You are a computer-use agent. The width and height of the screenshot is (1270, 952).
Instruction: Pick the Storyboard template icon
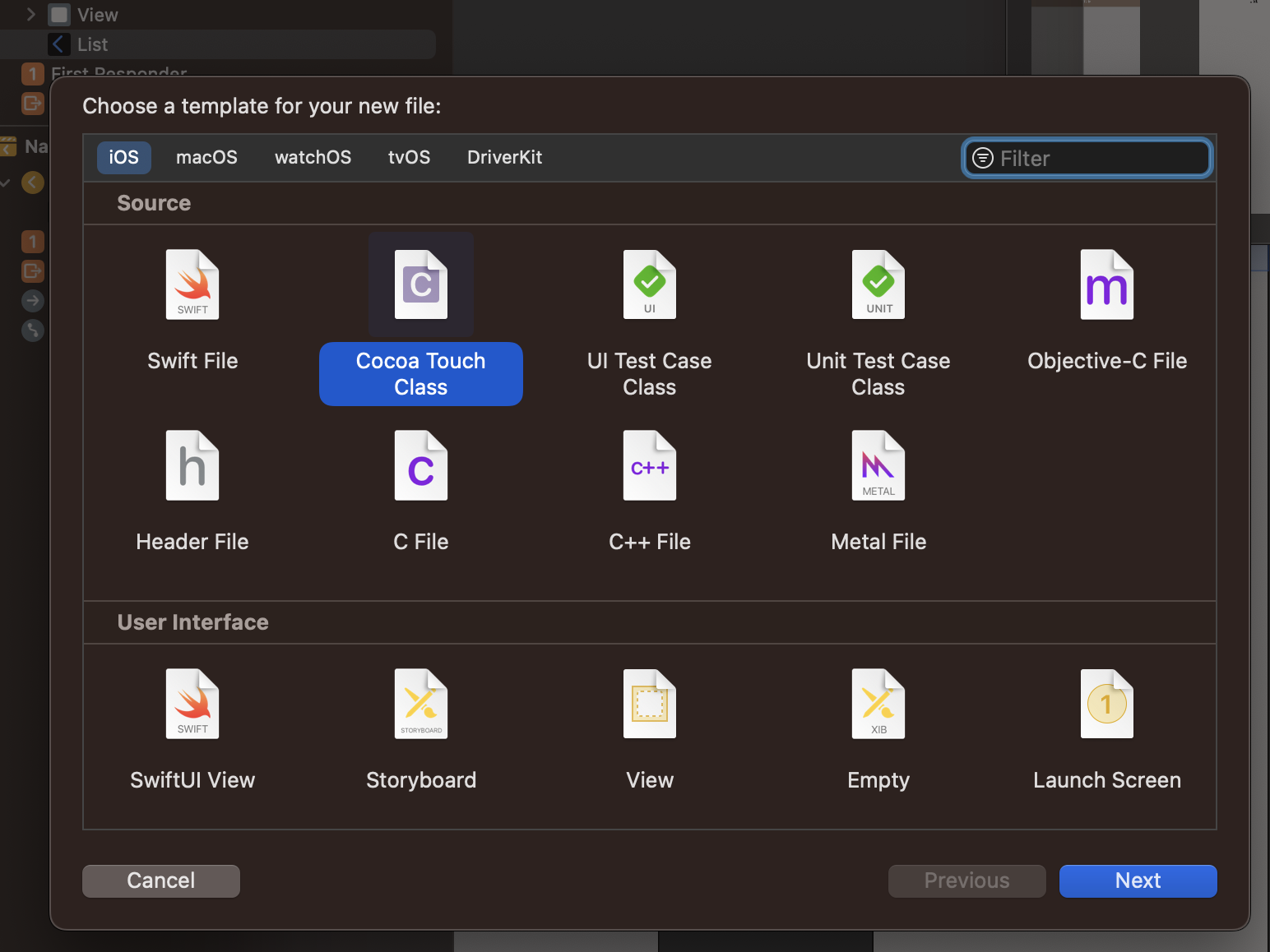tap(421, 704)
